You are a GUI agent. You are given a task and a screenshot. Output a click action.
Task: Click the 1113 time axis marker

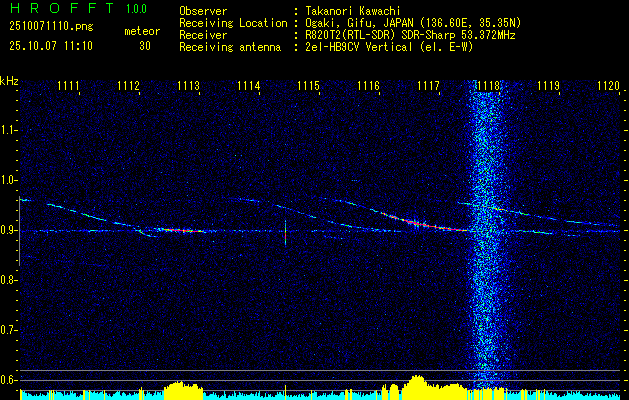tap(189, 85)
